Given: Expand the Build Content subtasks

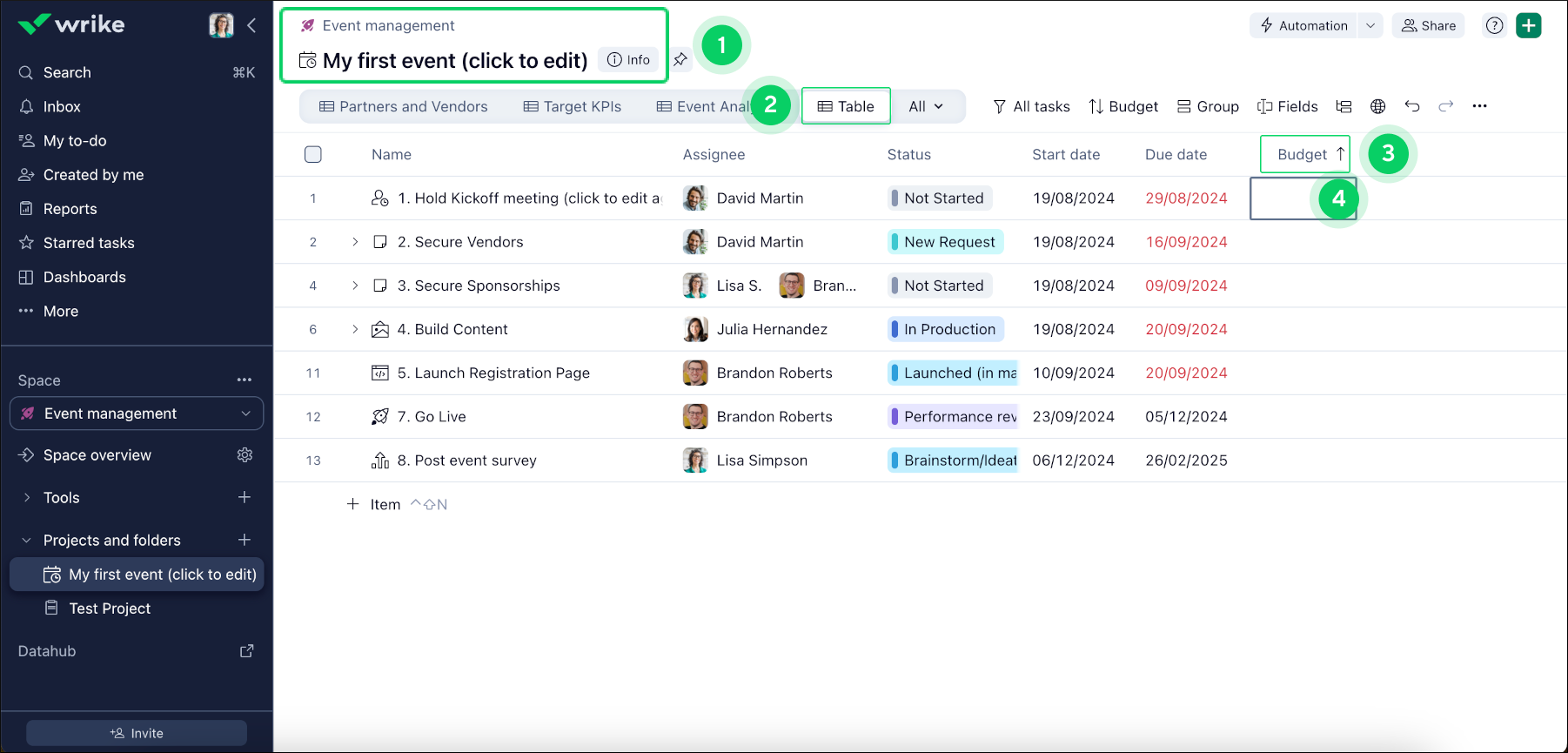Looking at the screenshot, I should pyautogui.click(x=355, y=329).
